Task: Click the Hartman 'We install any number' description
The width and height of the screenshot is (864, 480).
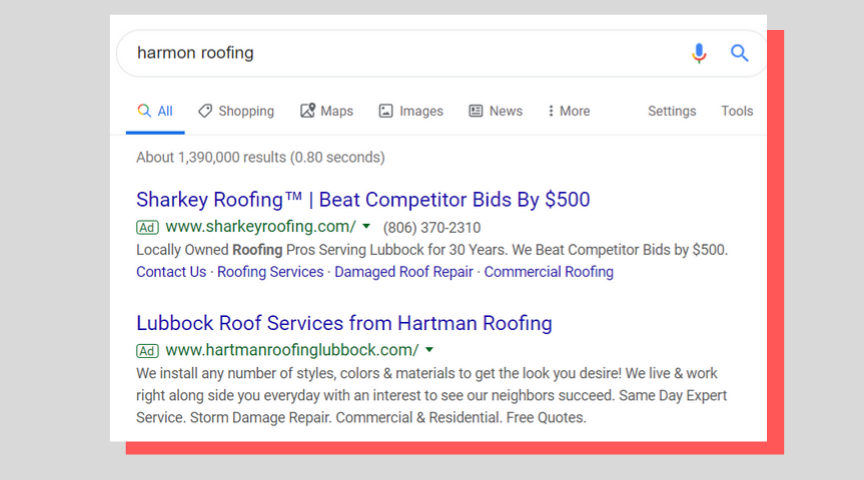Action: coord(432,396)
